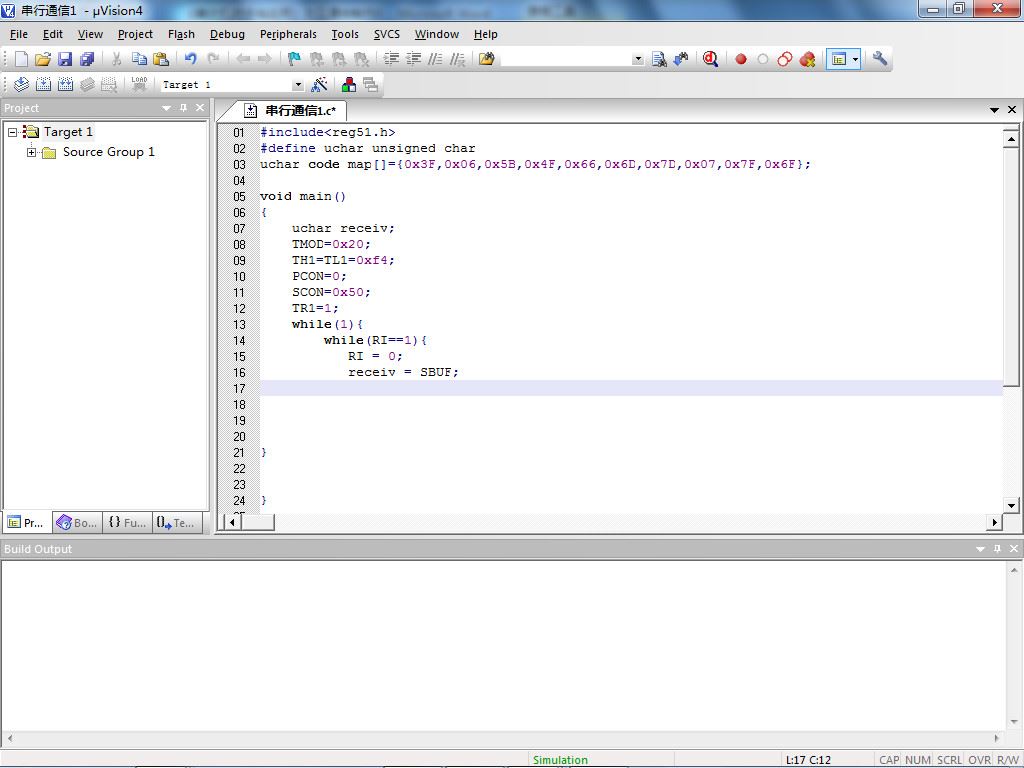Save the current file

click(65, 59)
